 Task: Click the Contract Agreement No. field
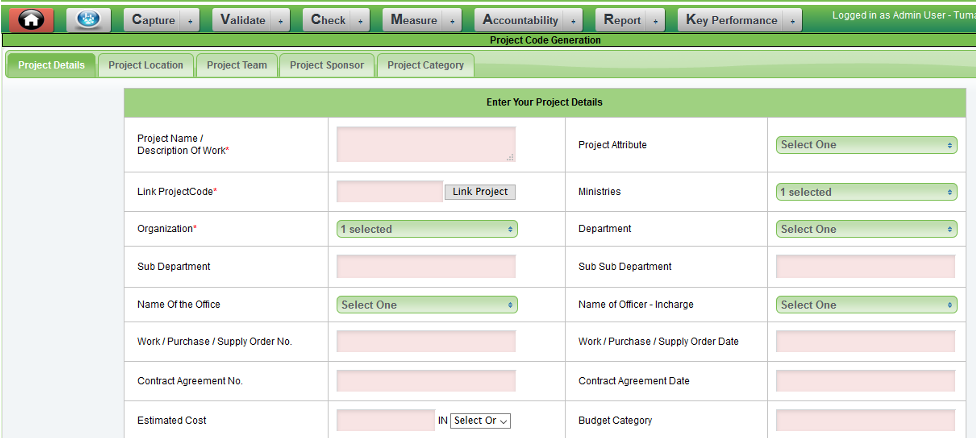coord(426,381)
